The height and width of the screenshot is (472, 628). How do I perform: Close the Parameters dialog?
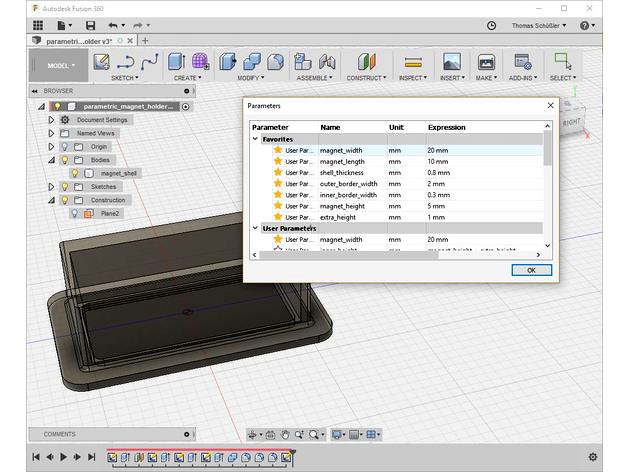pyautogui.click(x=550, y=105)
